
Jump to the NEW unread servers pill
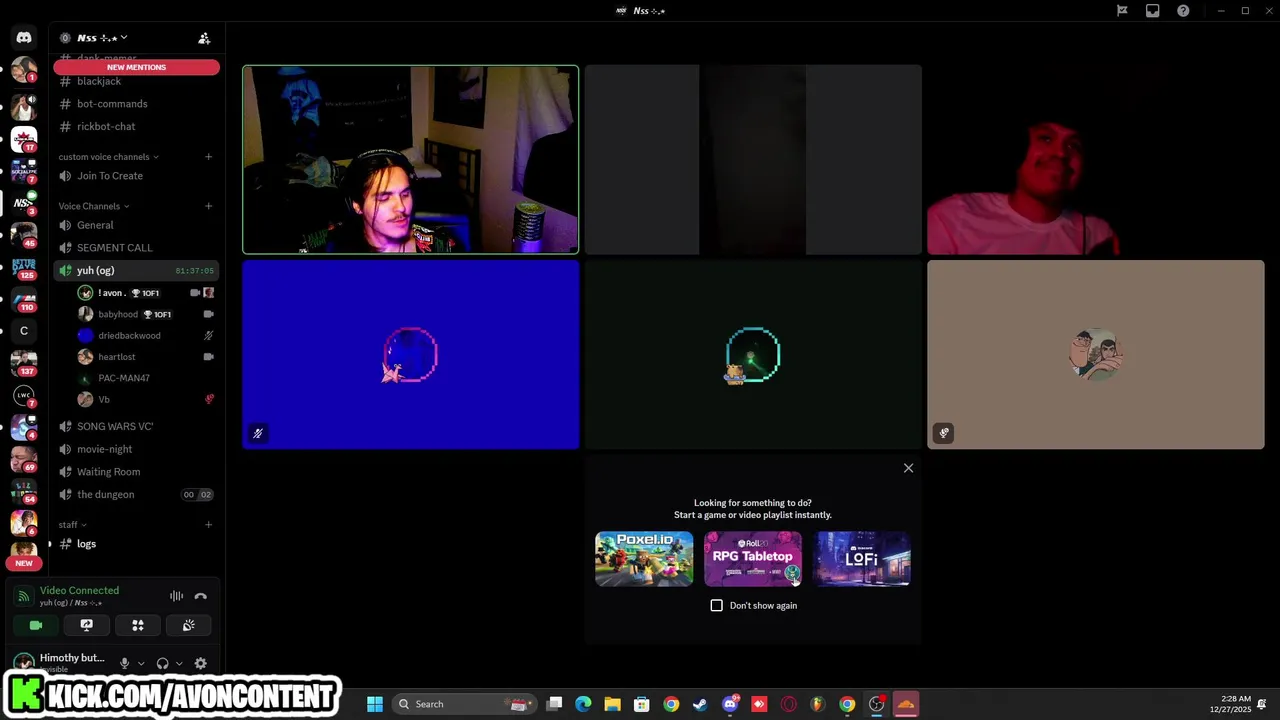(x=24, y=563)
